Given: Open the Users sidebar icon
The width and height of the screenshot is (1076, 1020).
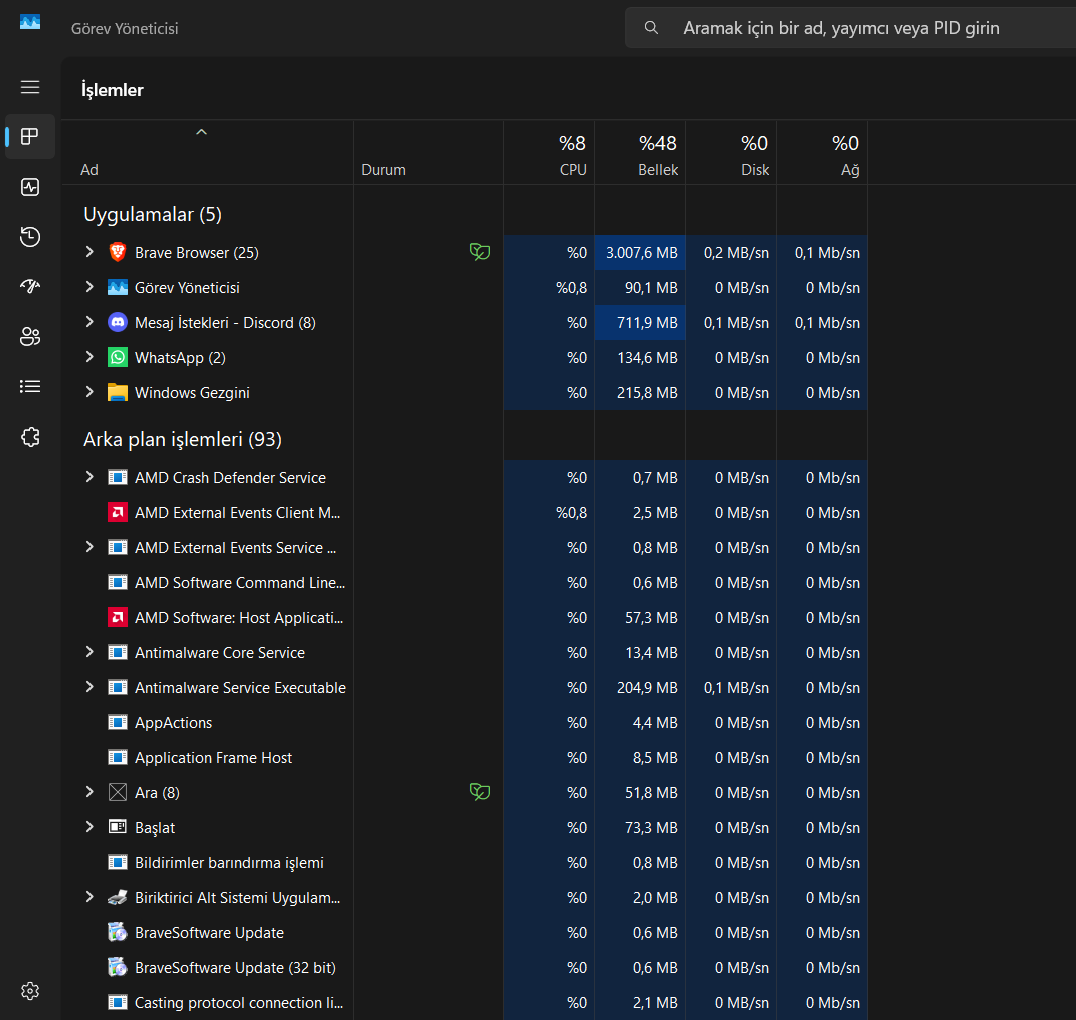Looking at the screenshot, I should (30, 336).
